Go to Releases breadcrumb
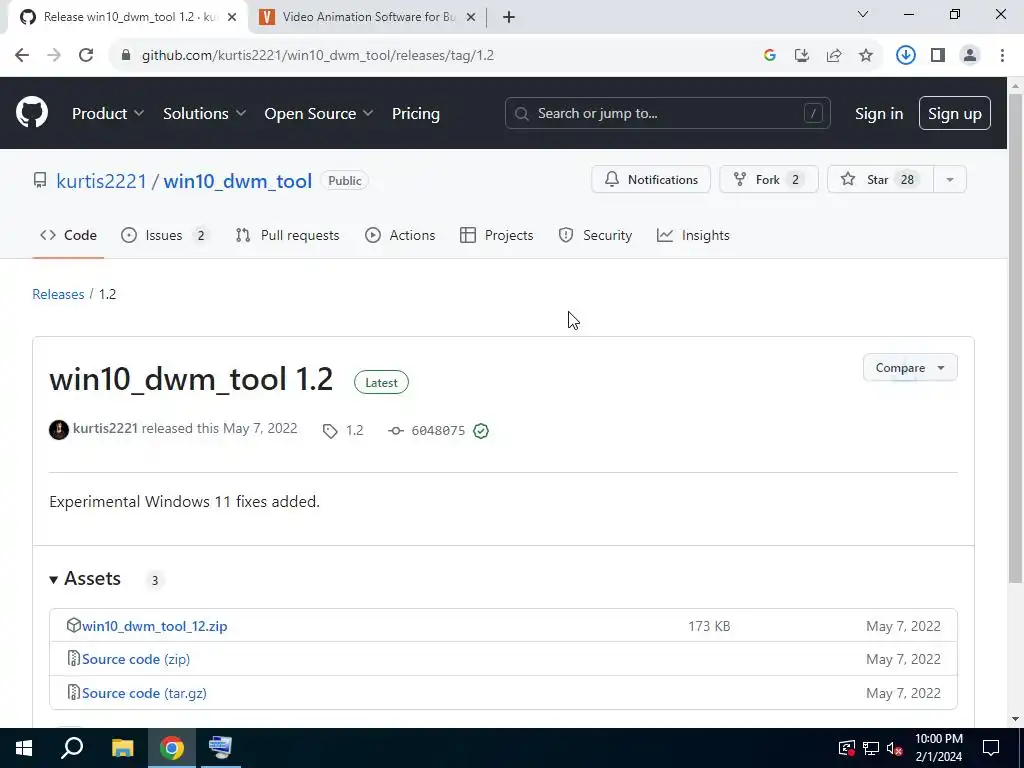This screenshot has height=768, width=1024. (58, 294)
